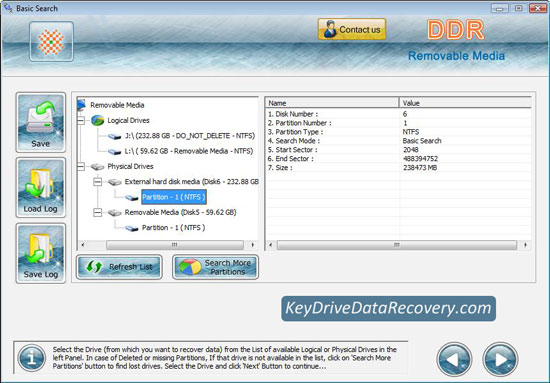Click the '3. Partition Type :' row

click(398, 132)
